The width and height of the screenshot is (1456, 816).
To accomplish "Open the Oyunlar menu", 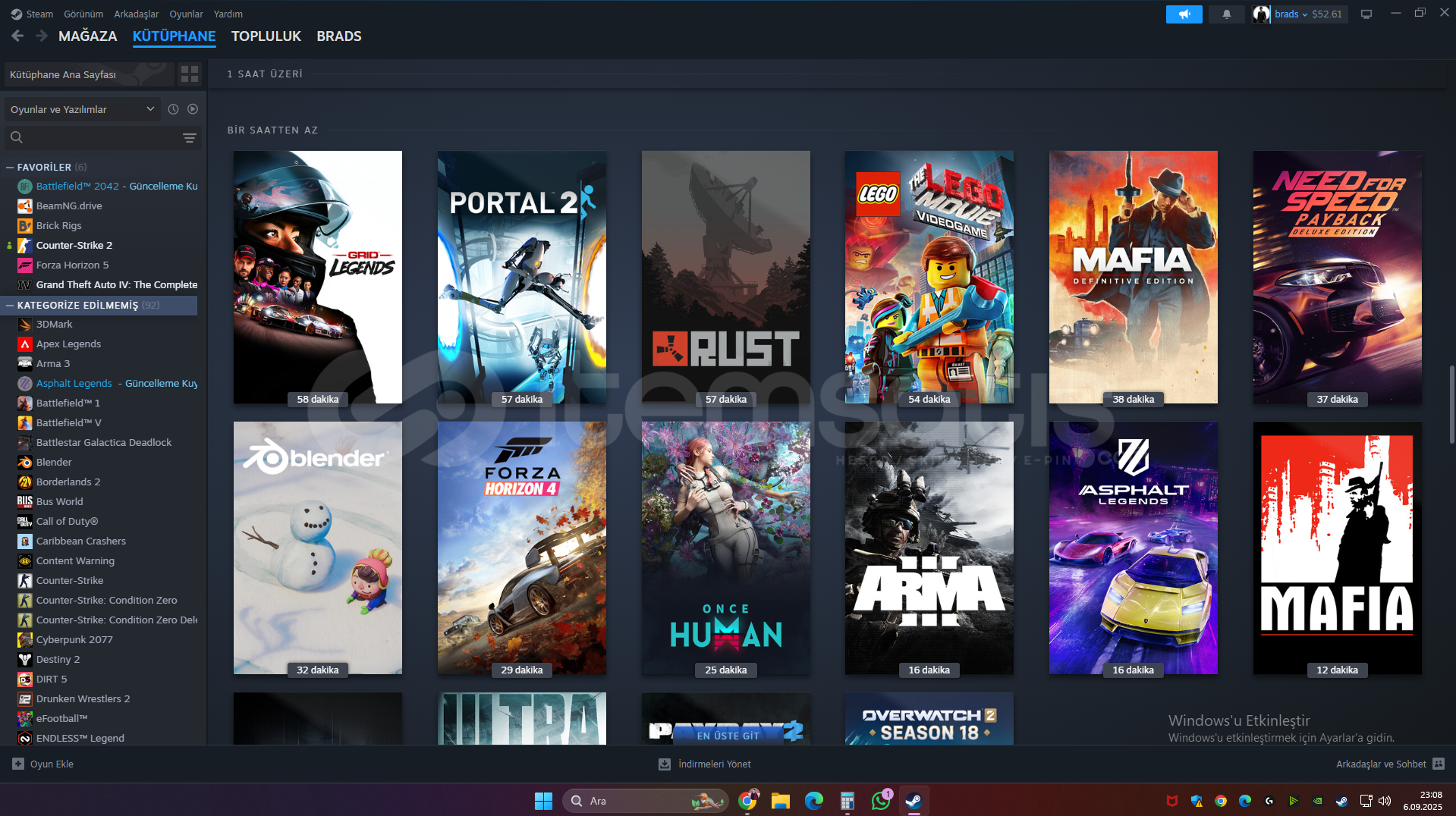I will [186, 14].
